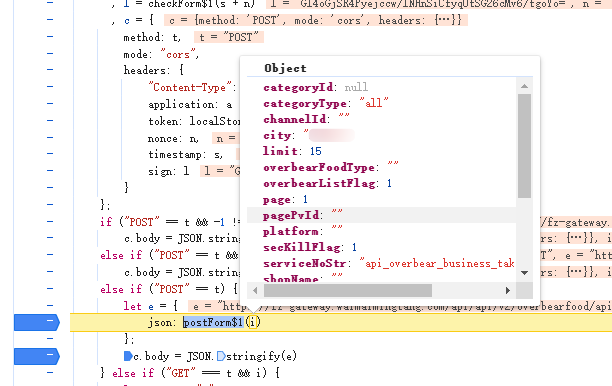Set breakpoint in gutter beside 'sign: l' line

tap(50, 171)
